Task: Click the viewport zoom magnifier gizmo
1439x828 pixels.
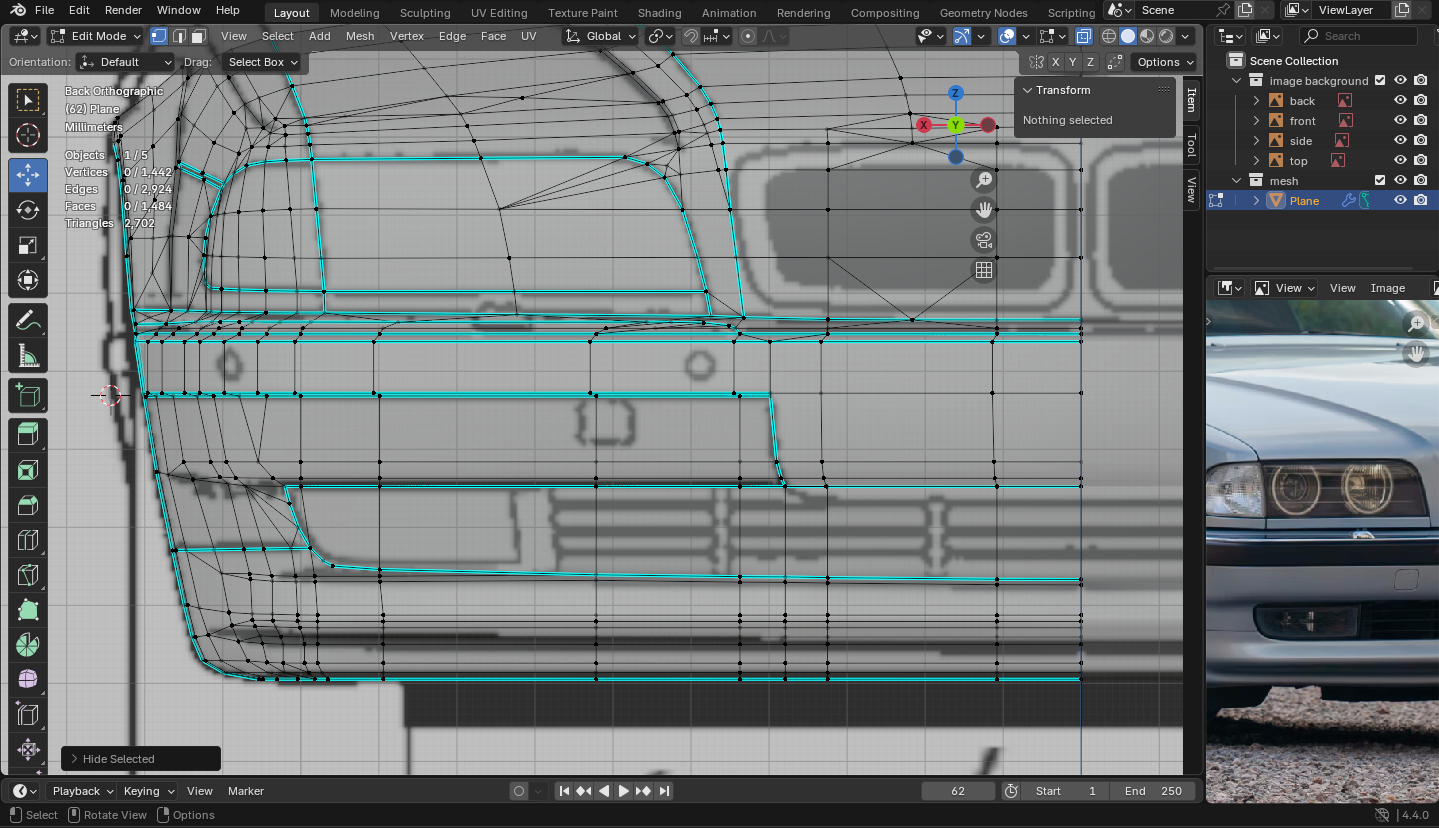Action: pyautogui.click(x=984, y=180)
